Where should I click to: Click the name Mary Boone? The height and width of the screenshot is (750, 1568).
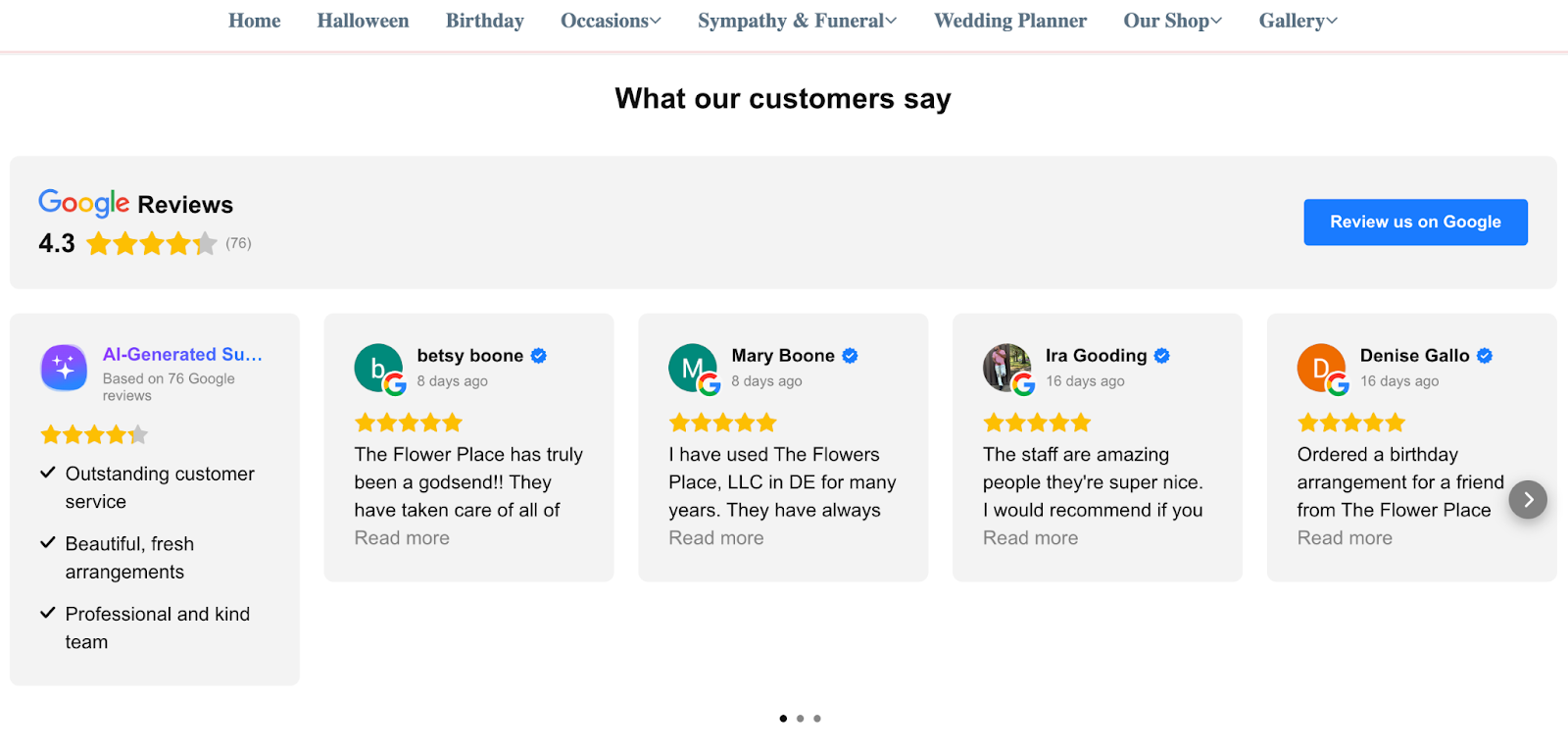(783, 356)
